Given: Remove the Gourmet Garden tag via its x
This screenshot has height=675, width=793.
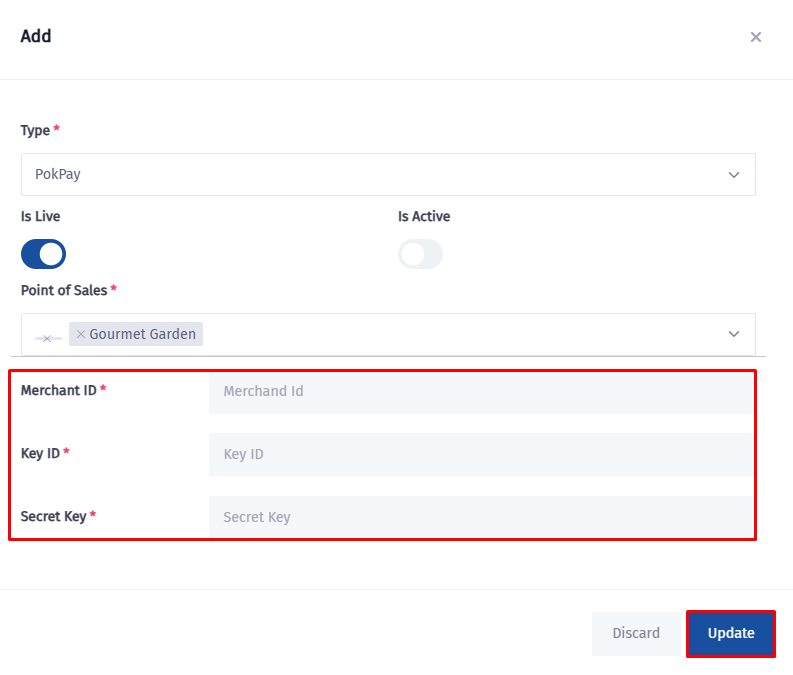Looking at the screenshot, I should point(81,334).
